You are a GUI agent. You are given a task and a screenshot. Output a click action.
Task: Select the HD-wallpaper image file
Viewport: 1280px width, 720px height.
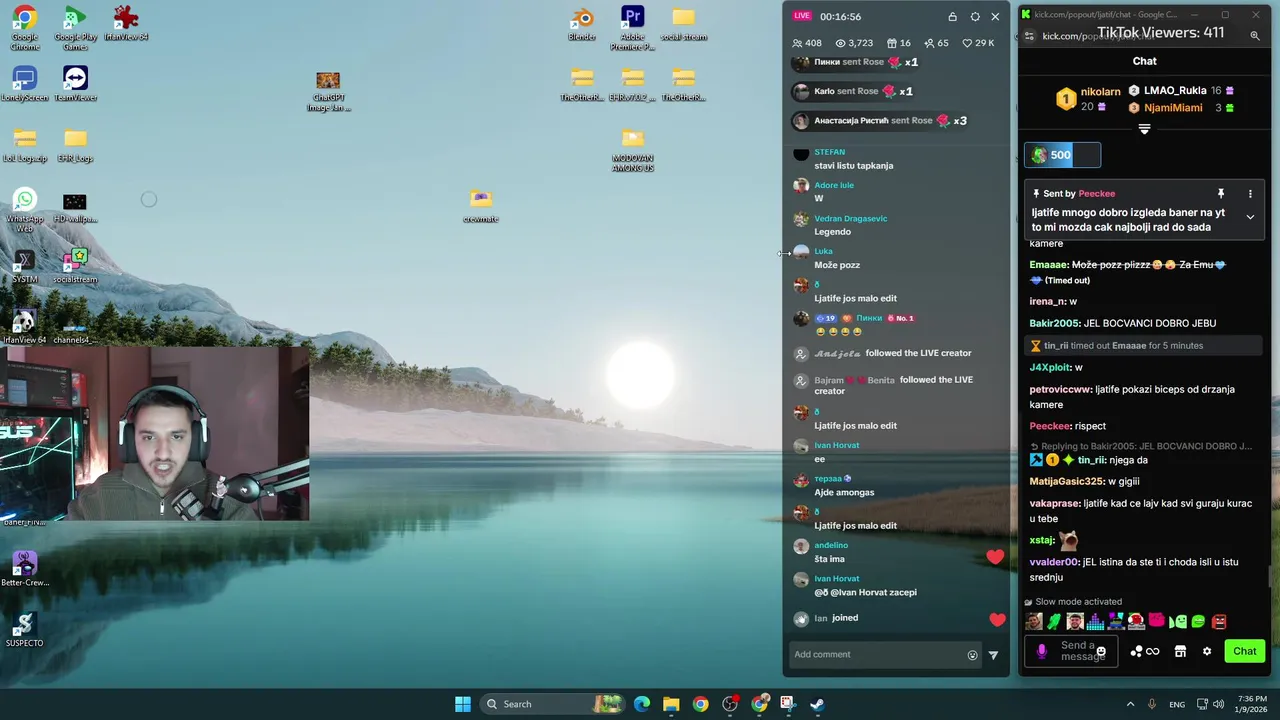point(75,207)
